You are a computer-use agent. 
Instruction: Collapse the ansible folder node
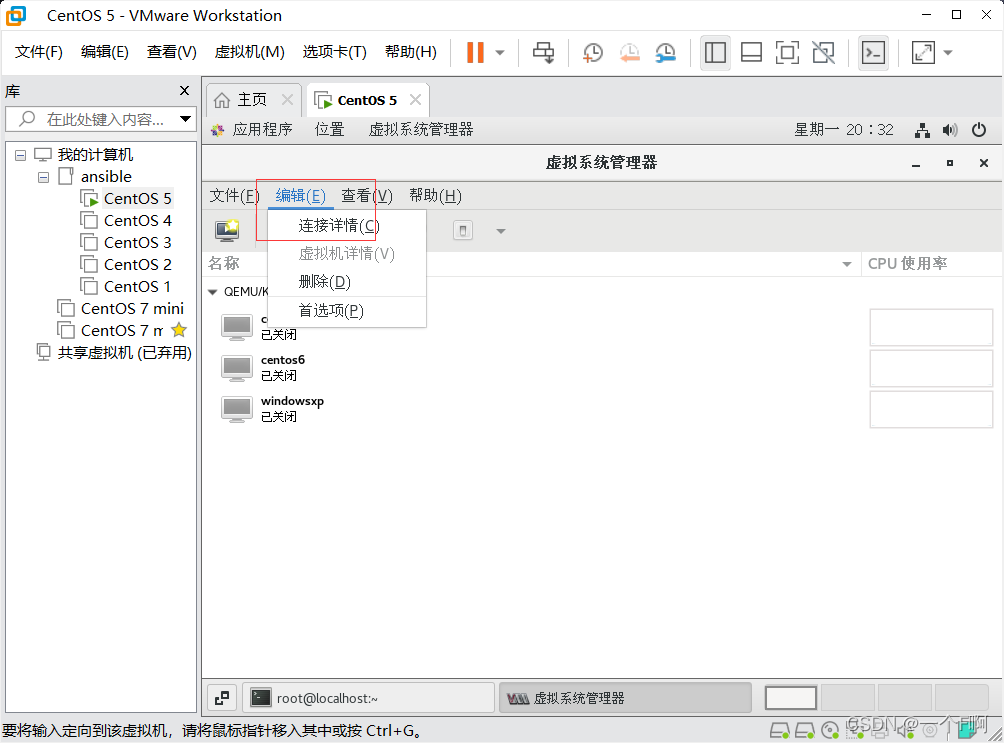(44, 177)
